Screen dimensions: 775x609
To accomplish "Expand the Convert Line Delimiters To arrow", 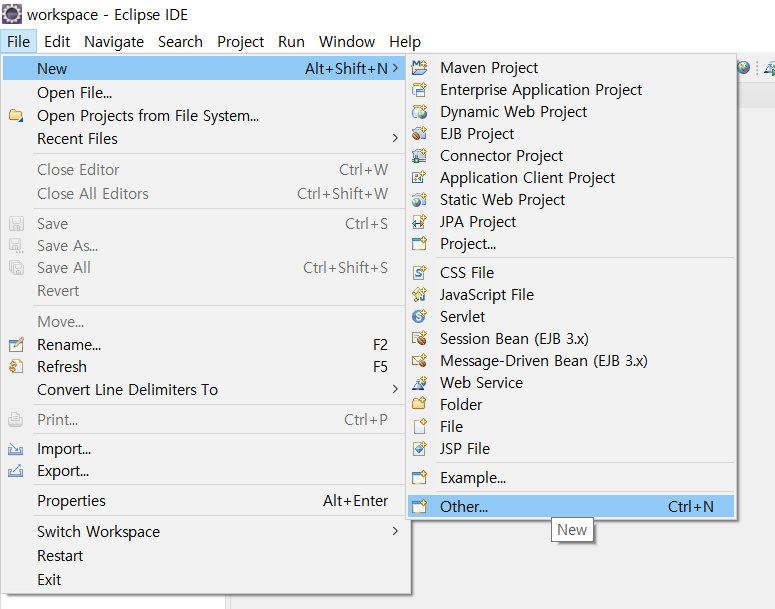I will [x=395, y=389].
